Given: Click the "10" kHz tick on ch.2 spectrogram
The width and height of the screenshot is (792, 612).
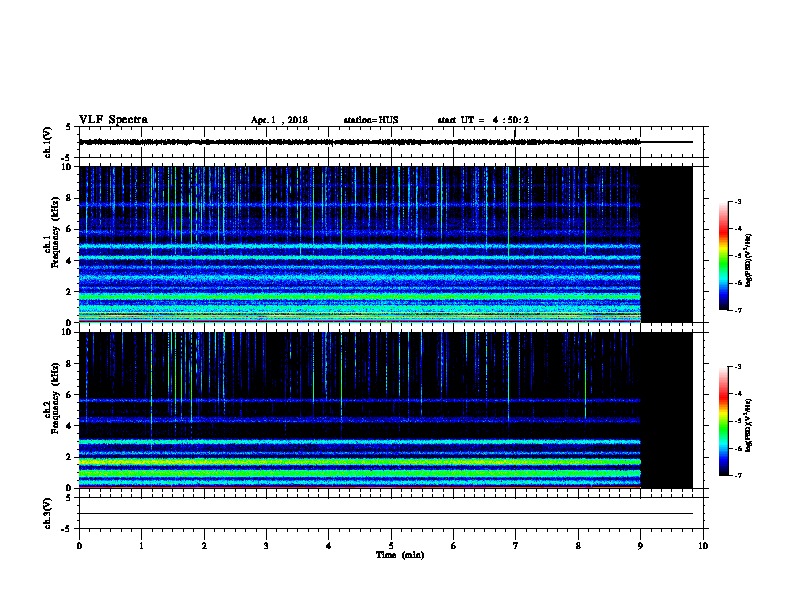Looking at the screenshot, I should (68, 332).
